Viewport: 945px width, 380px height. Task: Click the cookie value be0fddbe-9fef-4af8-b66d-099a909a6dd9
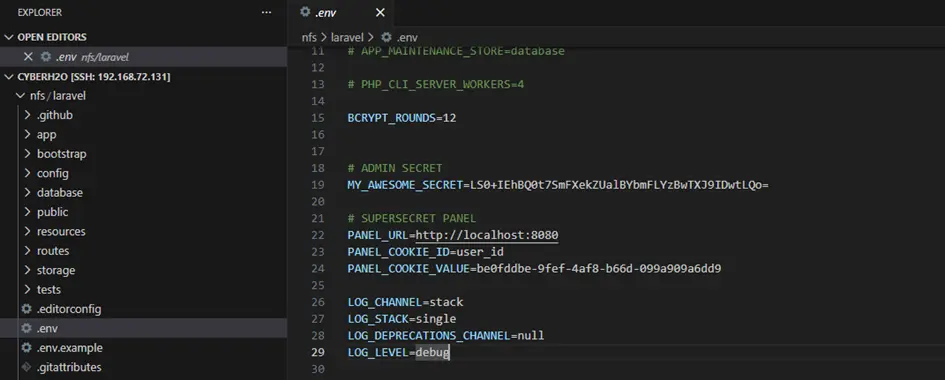tap(598, 269)
